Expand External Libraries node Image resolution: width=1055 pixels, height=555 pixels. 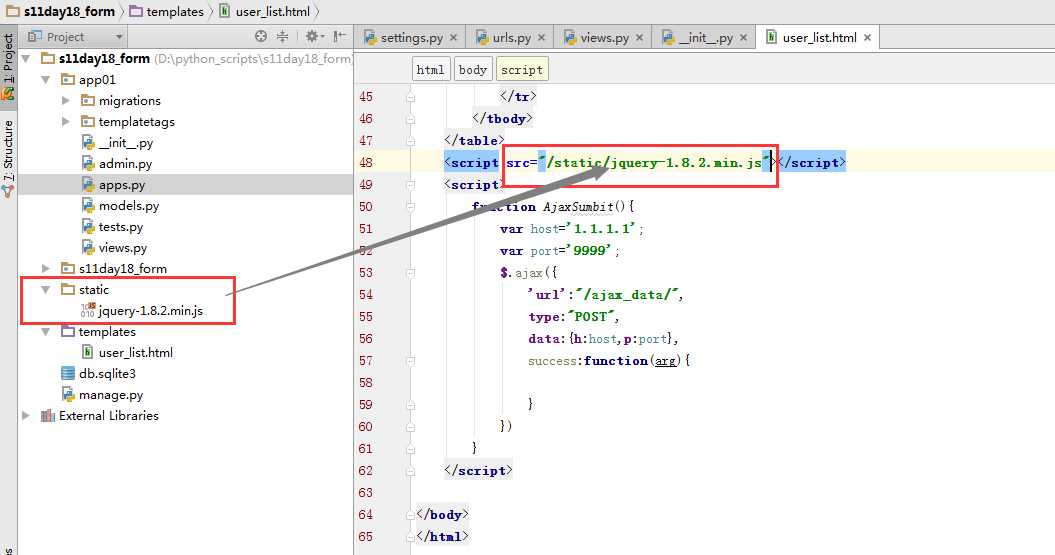tap(26, 416)
